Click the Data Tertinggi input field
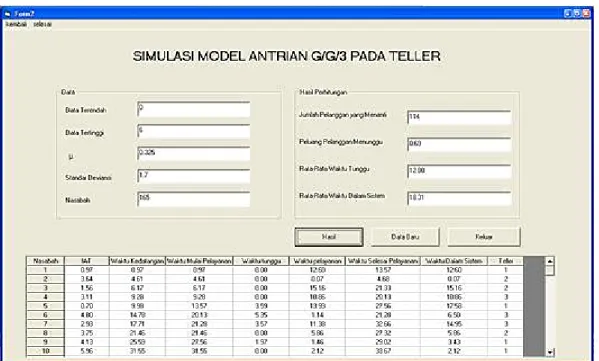Image resolution: width=599 pixels, height=361 pixels. click(194, 132)
